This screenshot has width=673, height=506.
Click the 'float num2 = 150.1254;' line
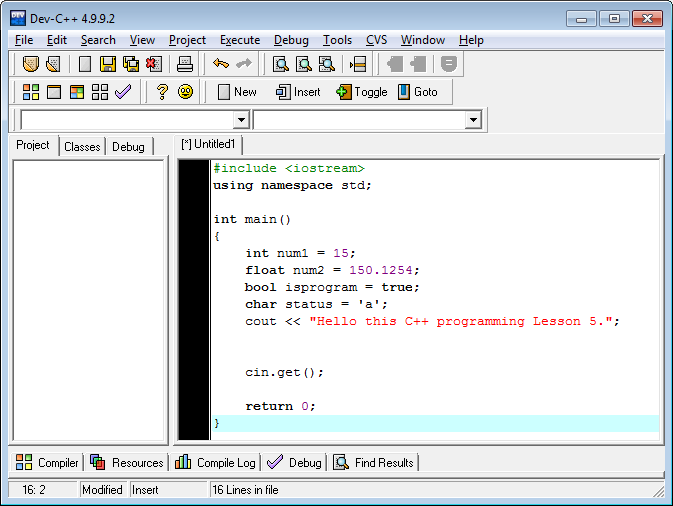tap(332, 270)
